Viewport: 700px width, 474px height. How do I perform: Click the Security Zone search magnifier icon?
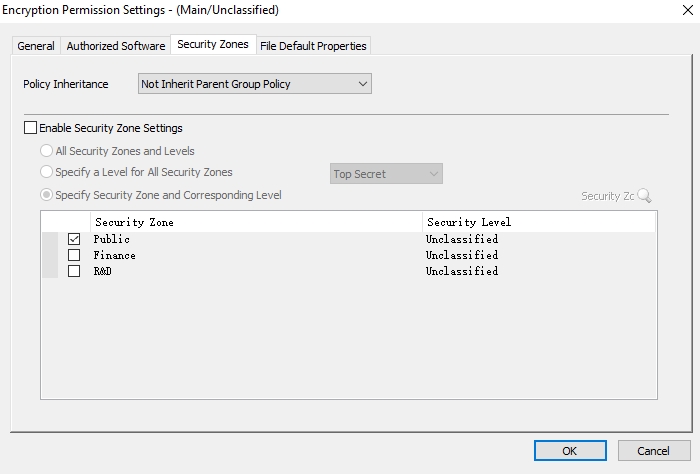tap(644, 196)
